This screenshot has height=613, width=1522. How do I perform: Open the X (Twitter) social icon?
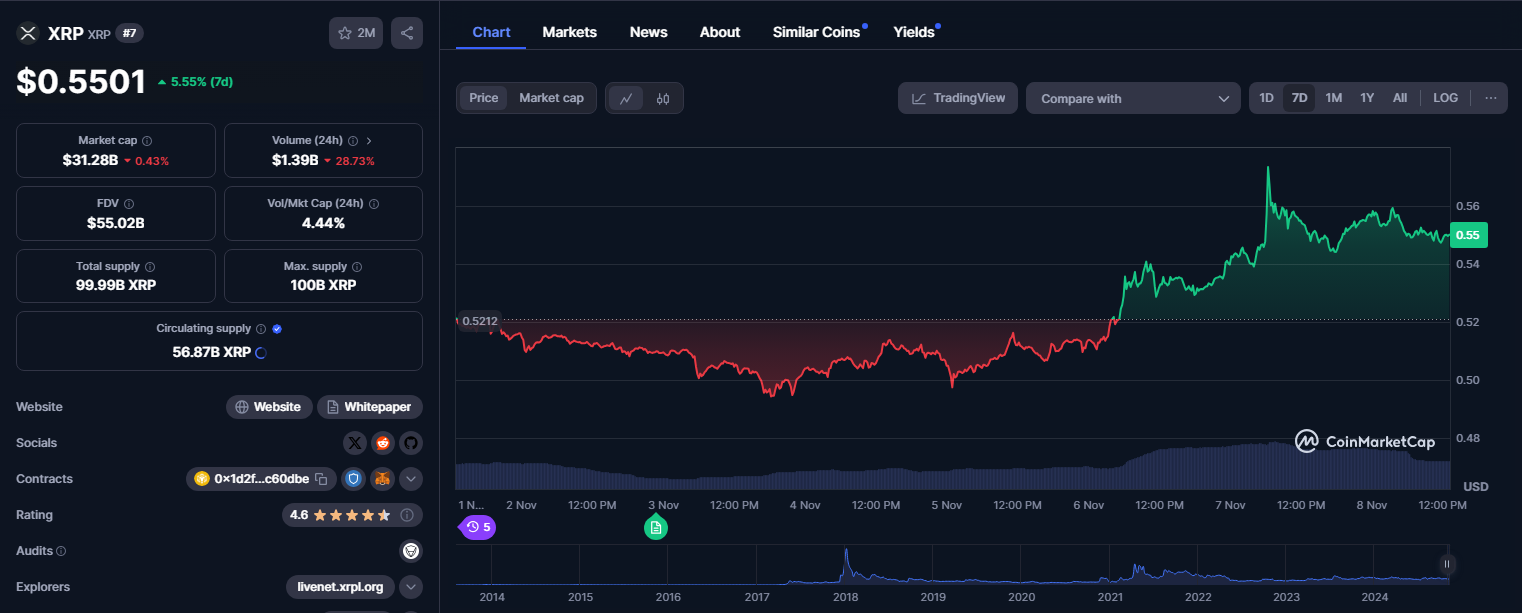355,443
